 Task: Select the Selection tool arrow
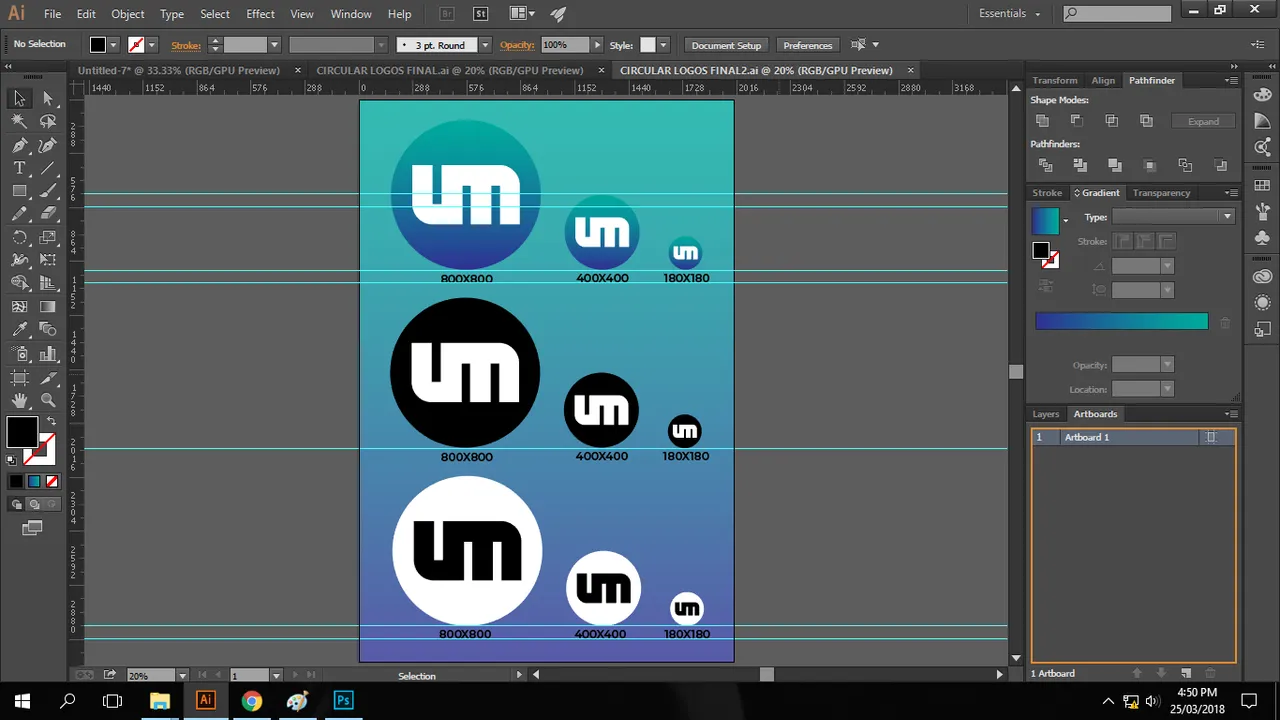click(x=19, y=98)
